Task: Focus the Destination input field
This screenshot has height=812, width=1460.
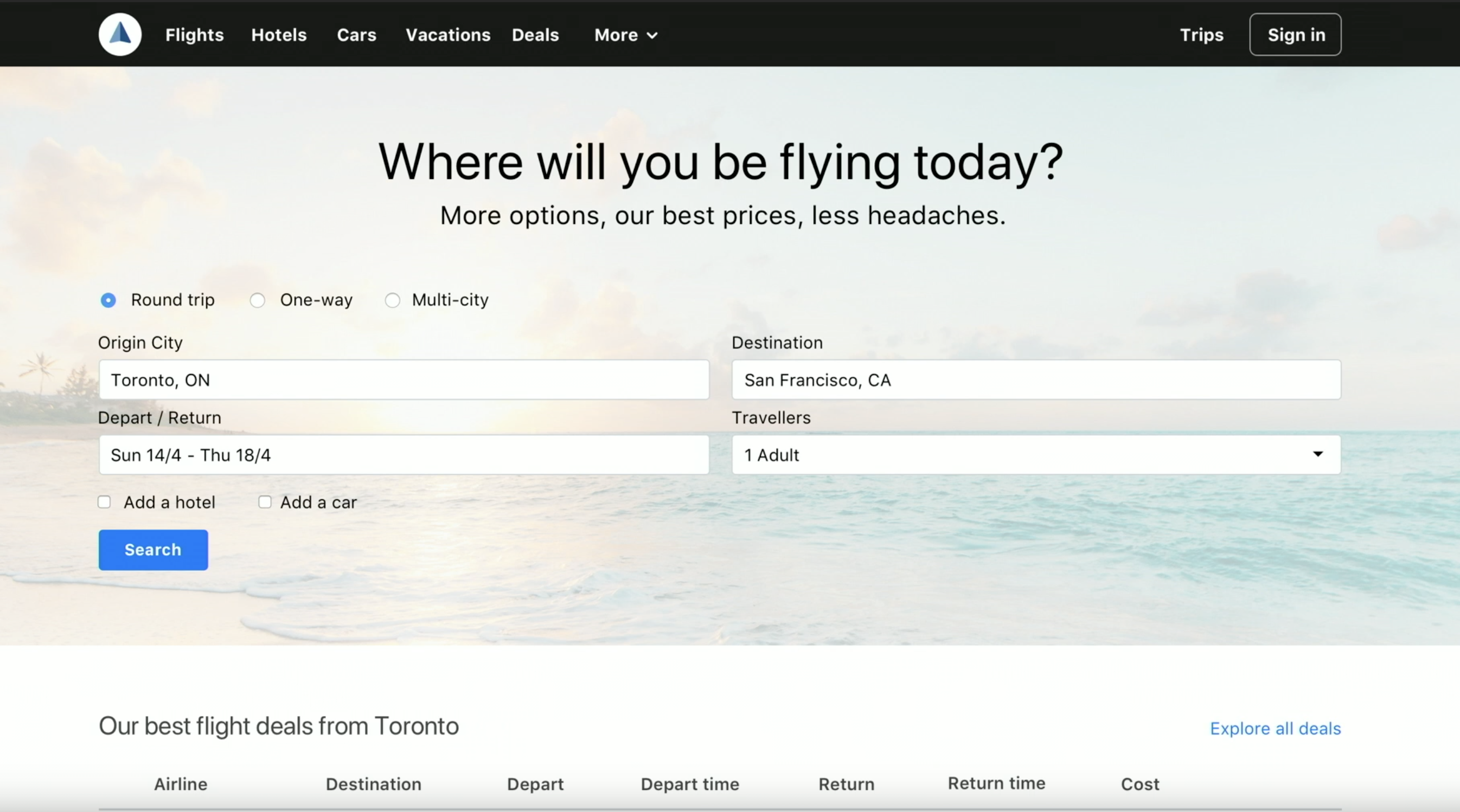Action: 1036,379
